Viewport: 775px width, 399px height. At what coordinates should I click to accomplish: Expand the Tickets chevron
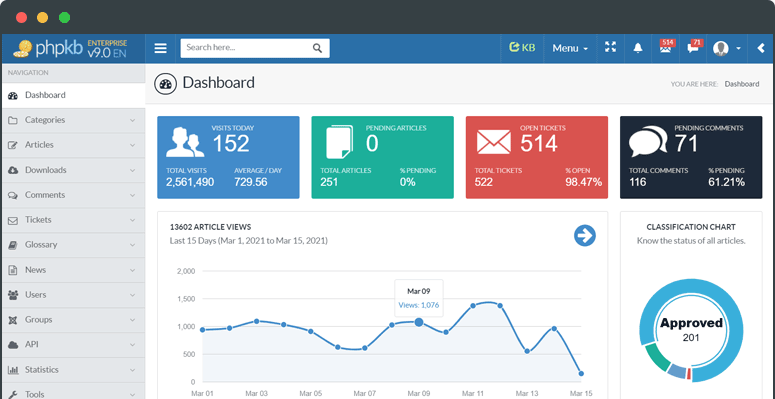(132, 220)
